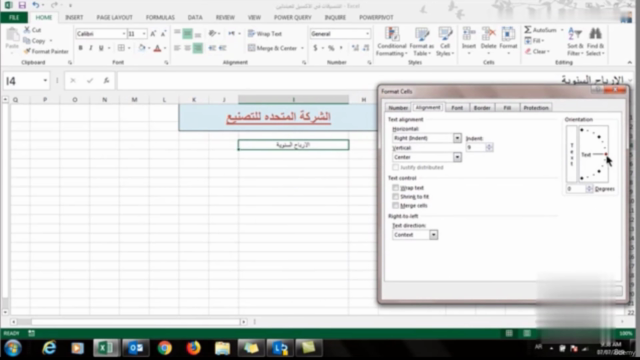Open the Format cells button in Cells group

pyautogui.click(x=508, y=40)
